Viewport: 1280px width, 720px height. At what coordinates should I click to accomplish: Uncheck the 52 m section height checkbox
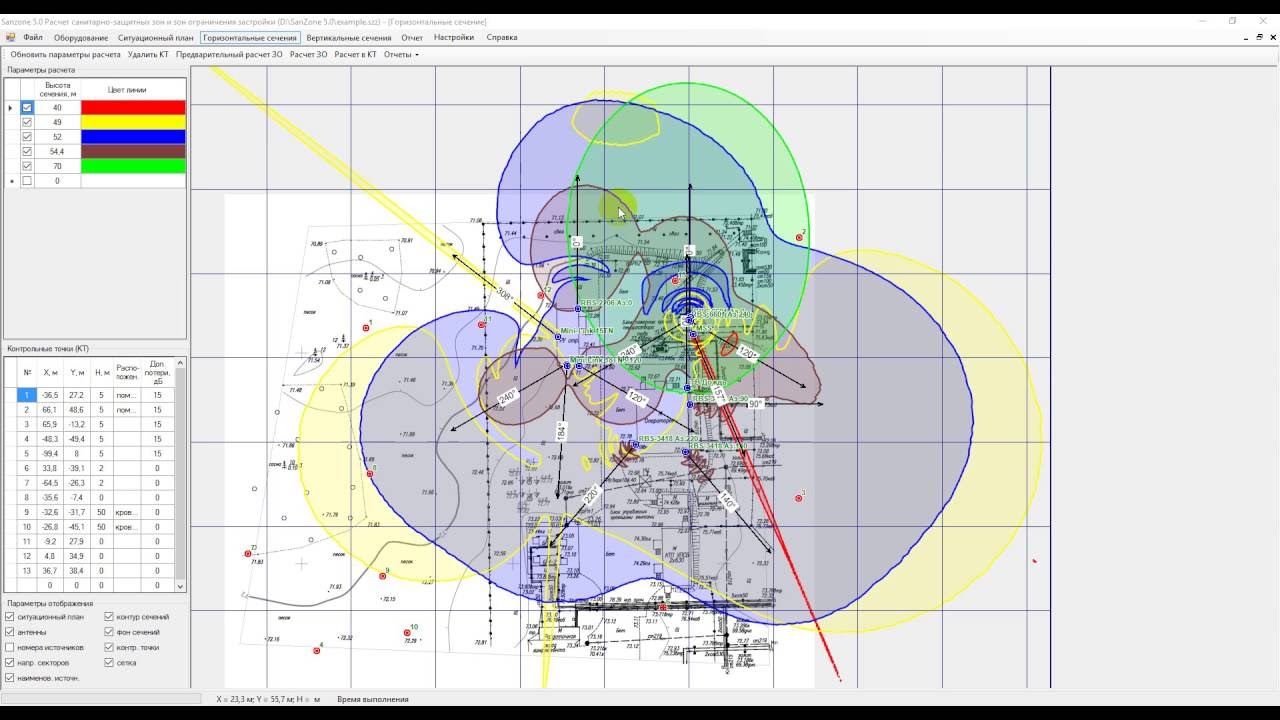[27, 137]
